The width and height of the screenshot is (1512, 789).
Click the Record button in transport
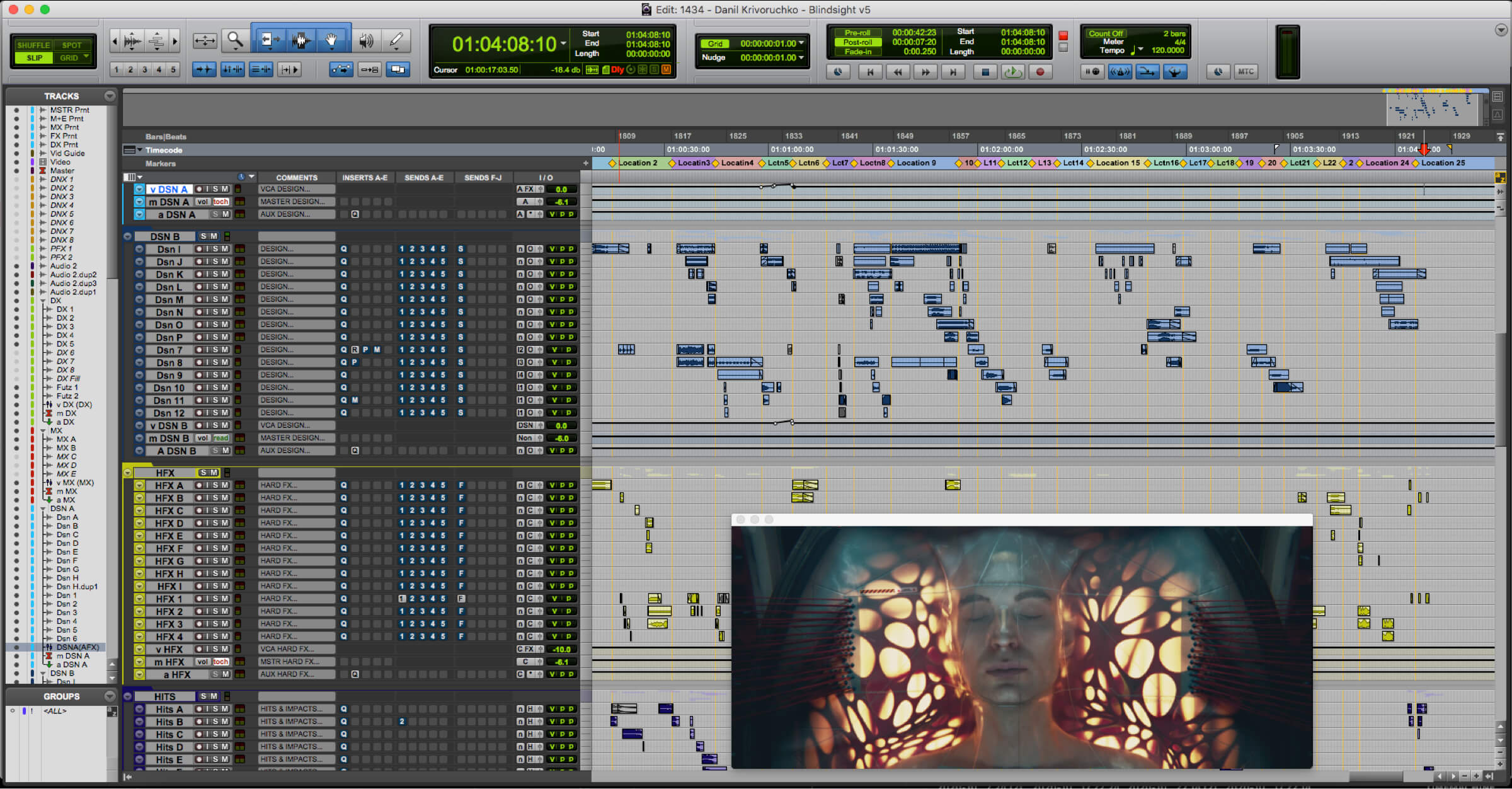tap(1040, 72)
